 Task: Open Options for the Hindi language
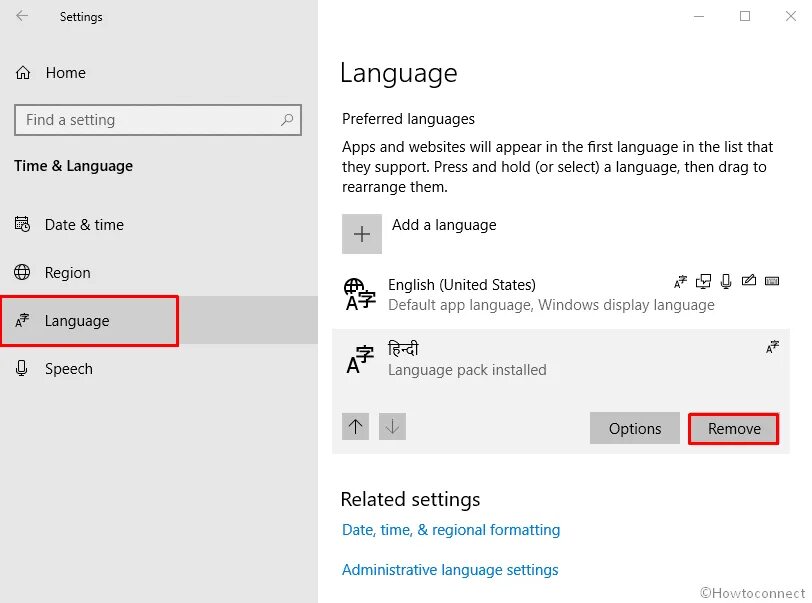[x=635, y=429]
